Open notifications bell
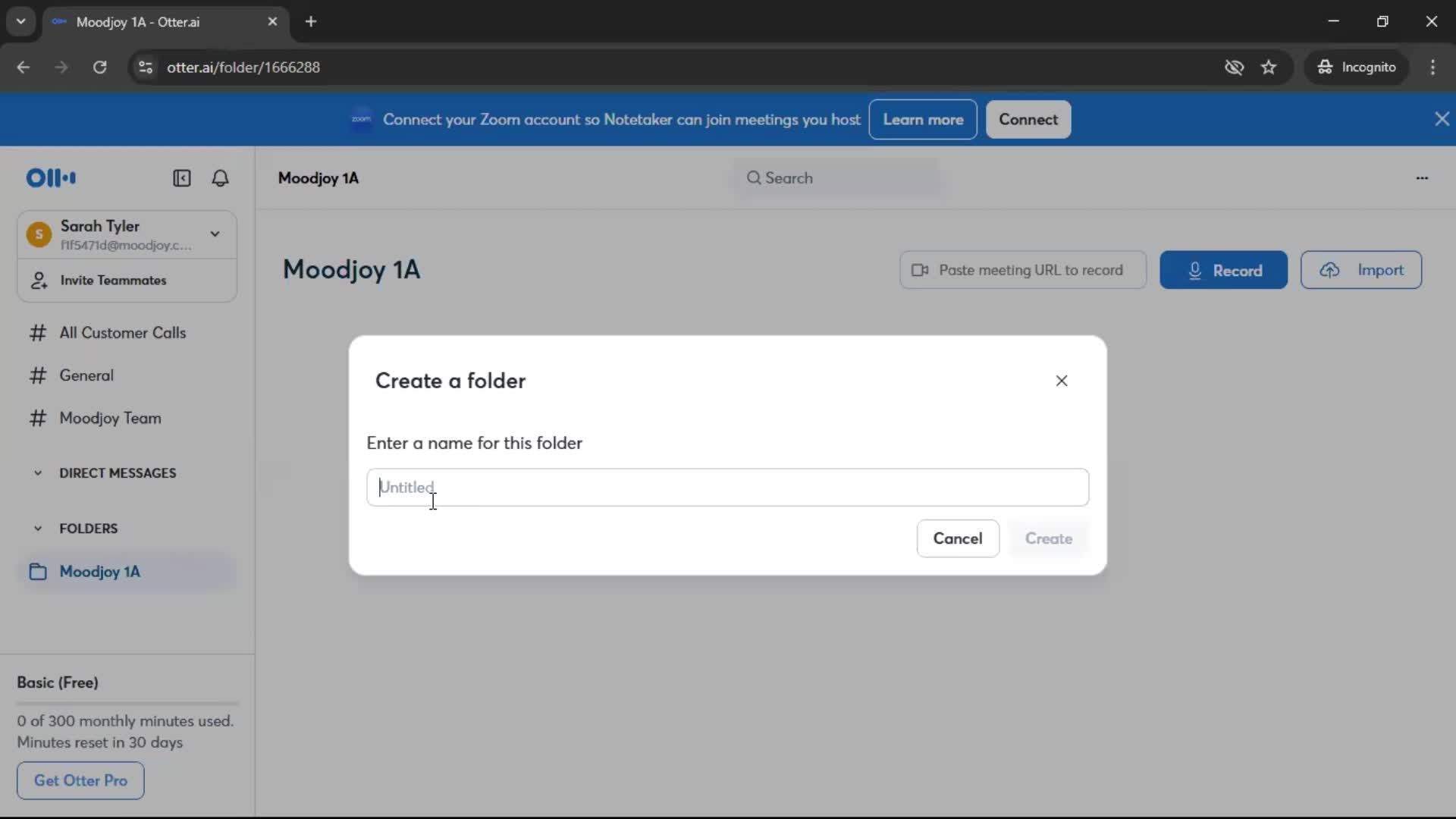The image size is (1456, 819). [220, 178]
